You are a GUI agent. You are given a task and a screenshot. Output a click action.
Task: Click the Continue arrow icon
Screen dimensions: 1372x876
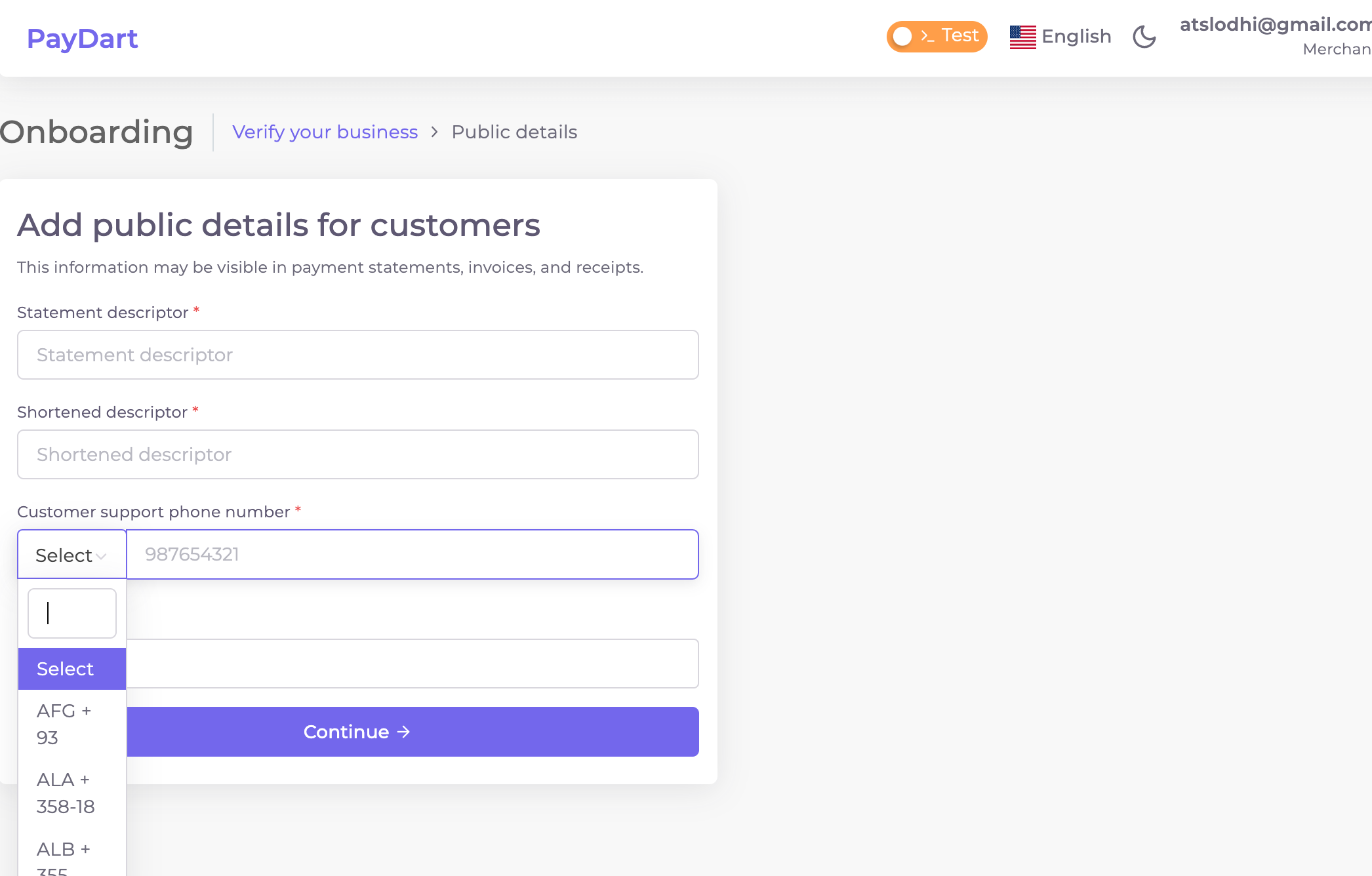[x=404, y=732]
